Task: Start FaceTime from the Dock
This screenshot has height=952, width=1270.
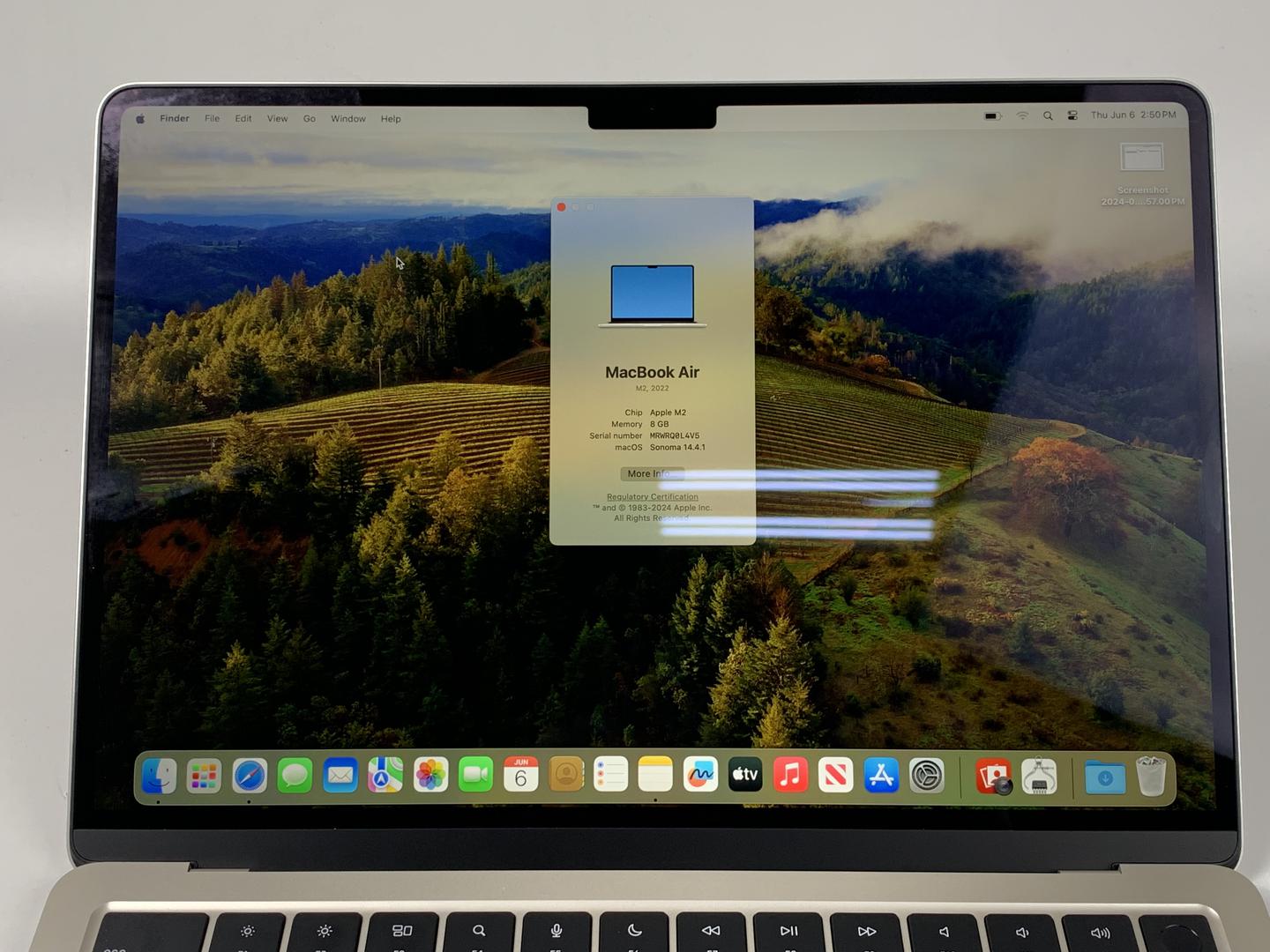Action: pyautogui.click(x=476, y=776)
